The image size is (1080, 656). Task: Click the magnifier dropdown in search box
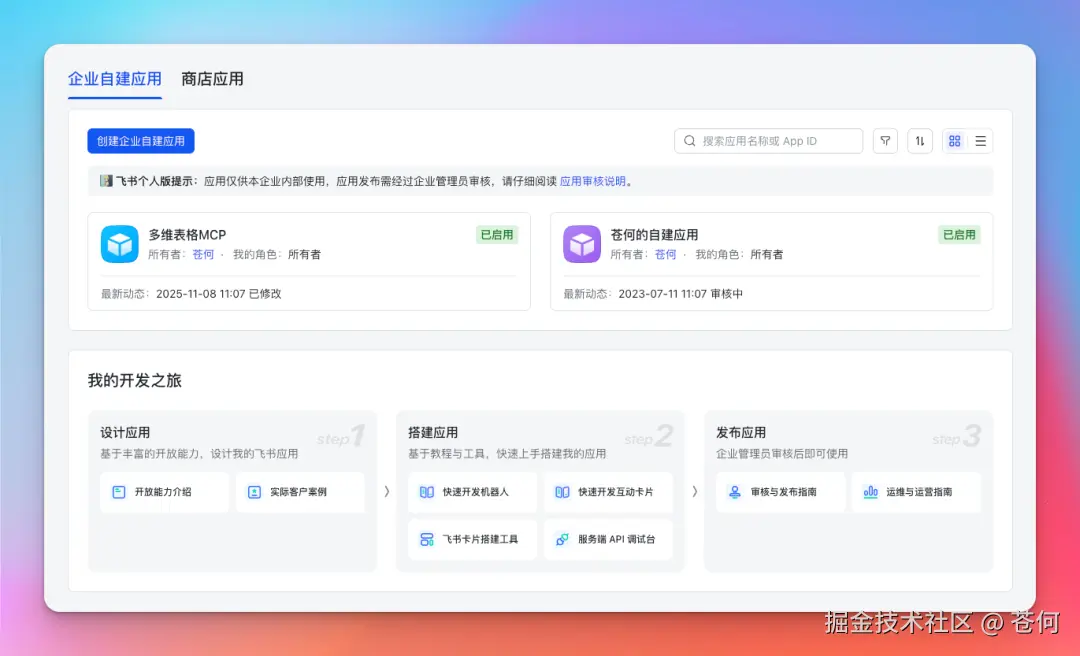[x=690, y=141]
